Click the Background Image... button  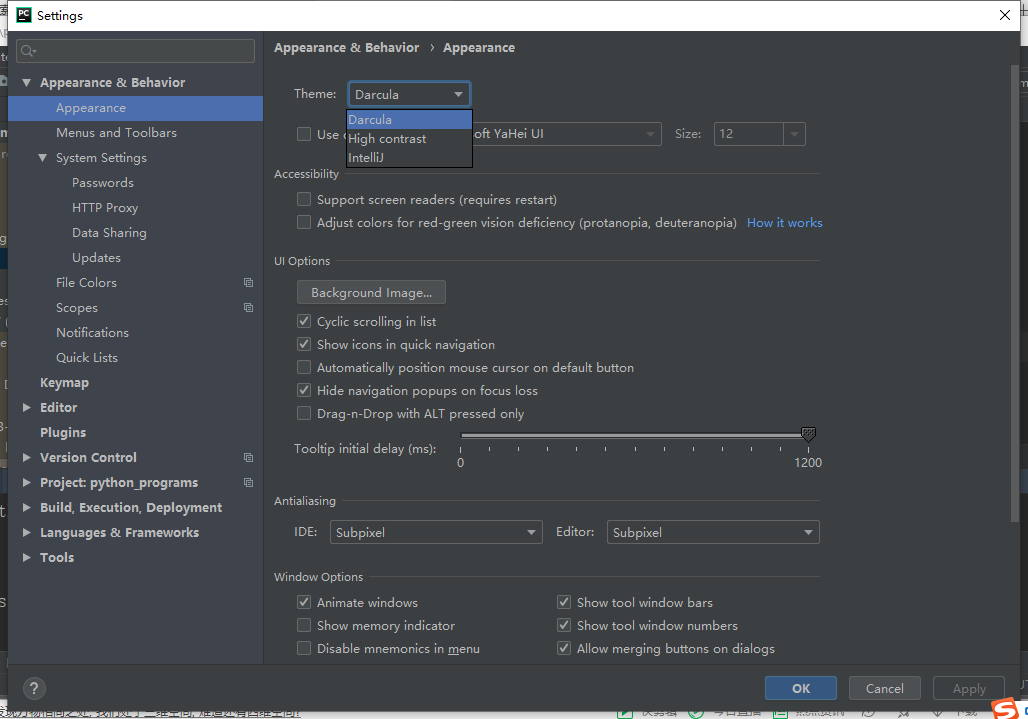[x=371, y=292]
